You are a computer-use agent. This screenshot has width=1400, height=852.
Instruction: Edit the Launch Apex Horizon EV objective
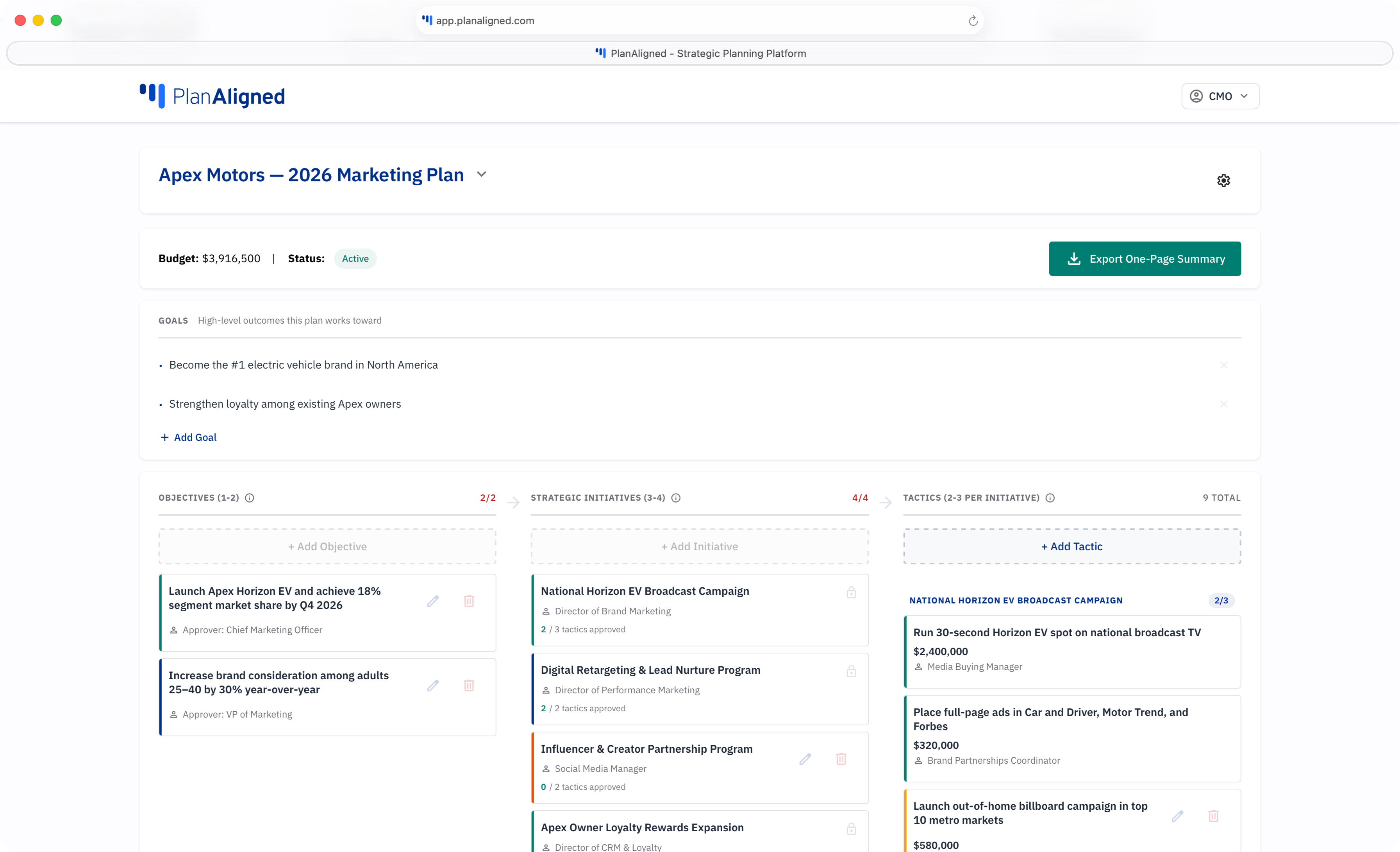pos(433,601)
